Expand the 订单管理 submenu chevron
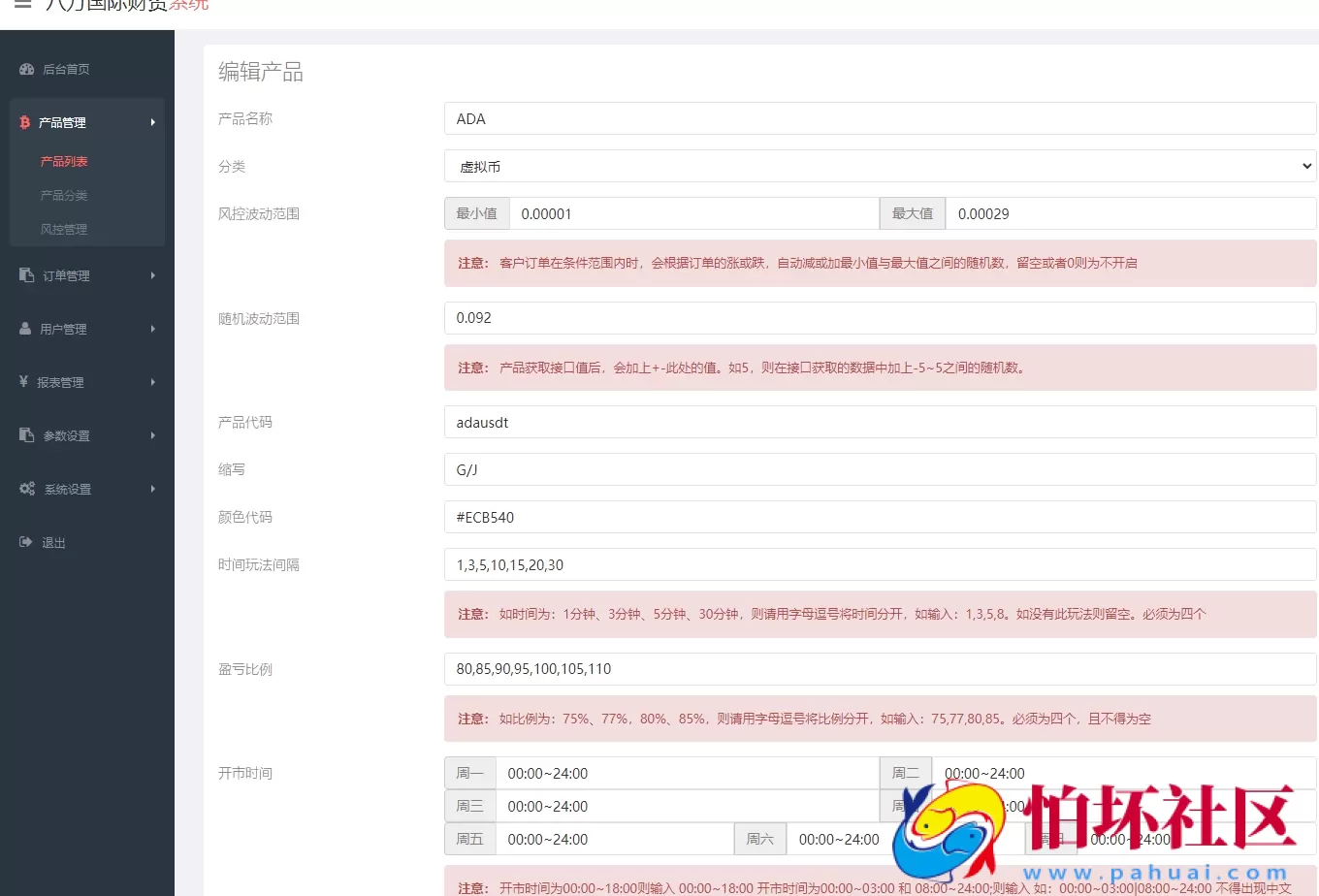Screen dimensions: 1319x896 click(153, 274)
